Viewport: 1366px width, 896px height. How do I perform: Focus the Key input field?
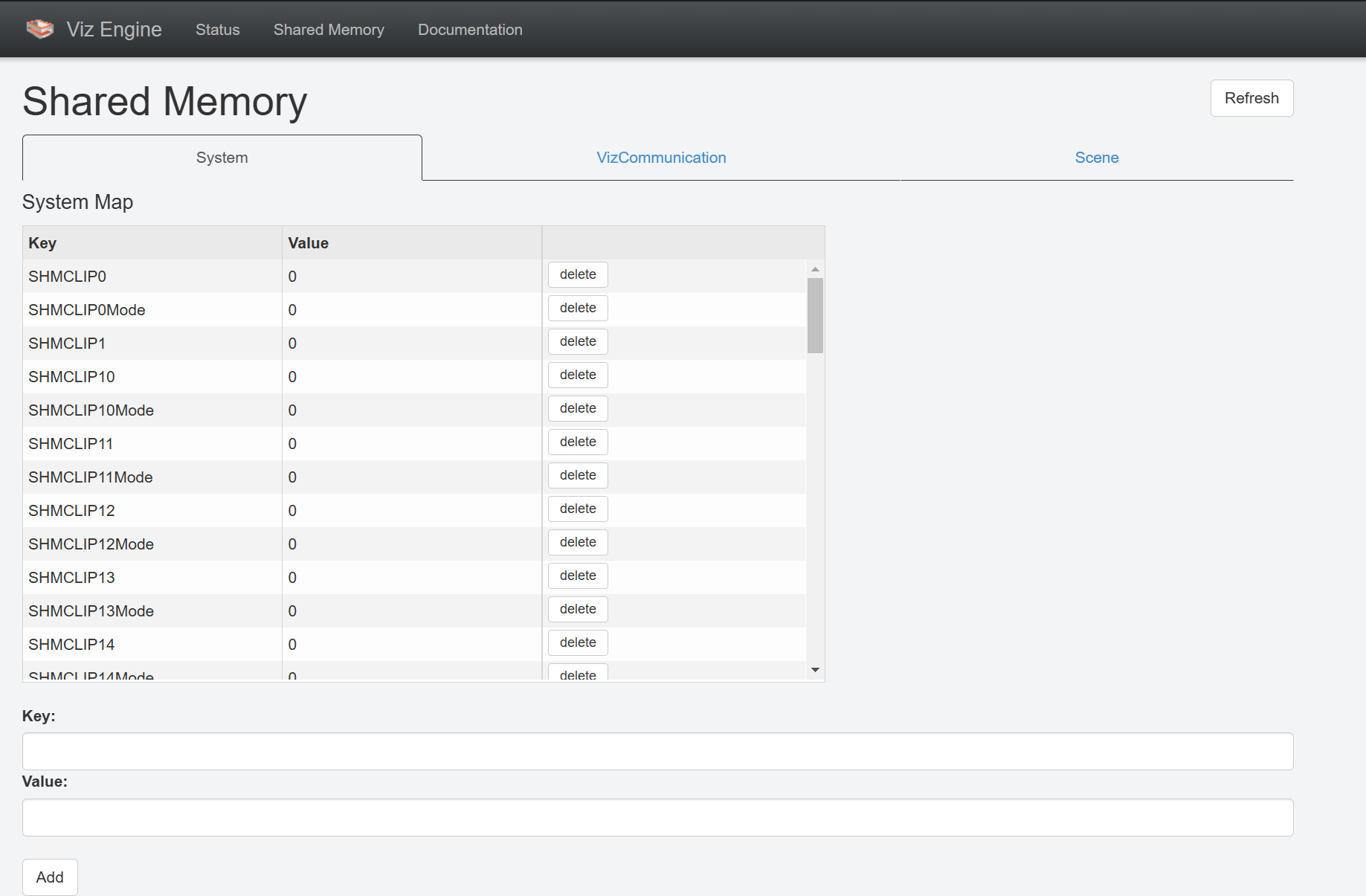(657, 751)
